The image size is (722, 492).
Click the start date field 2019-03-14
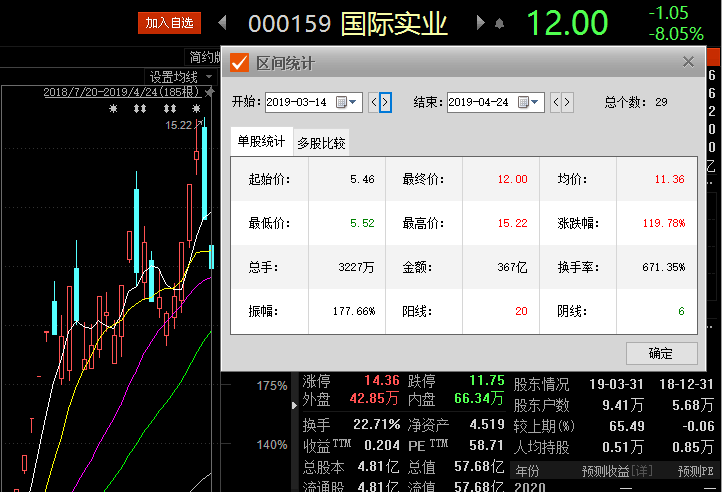[x=299, y=102]
